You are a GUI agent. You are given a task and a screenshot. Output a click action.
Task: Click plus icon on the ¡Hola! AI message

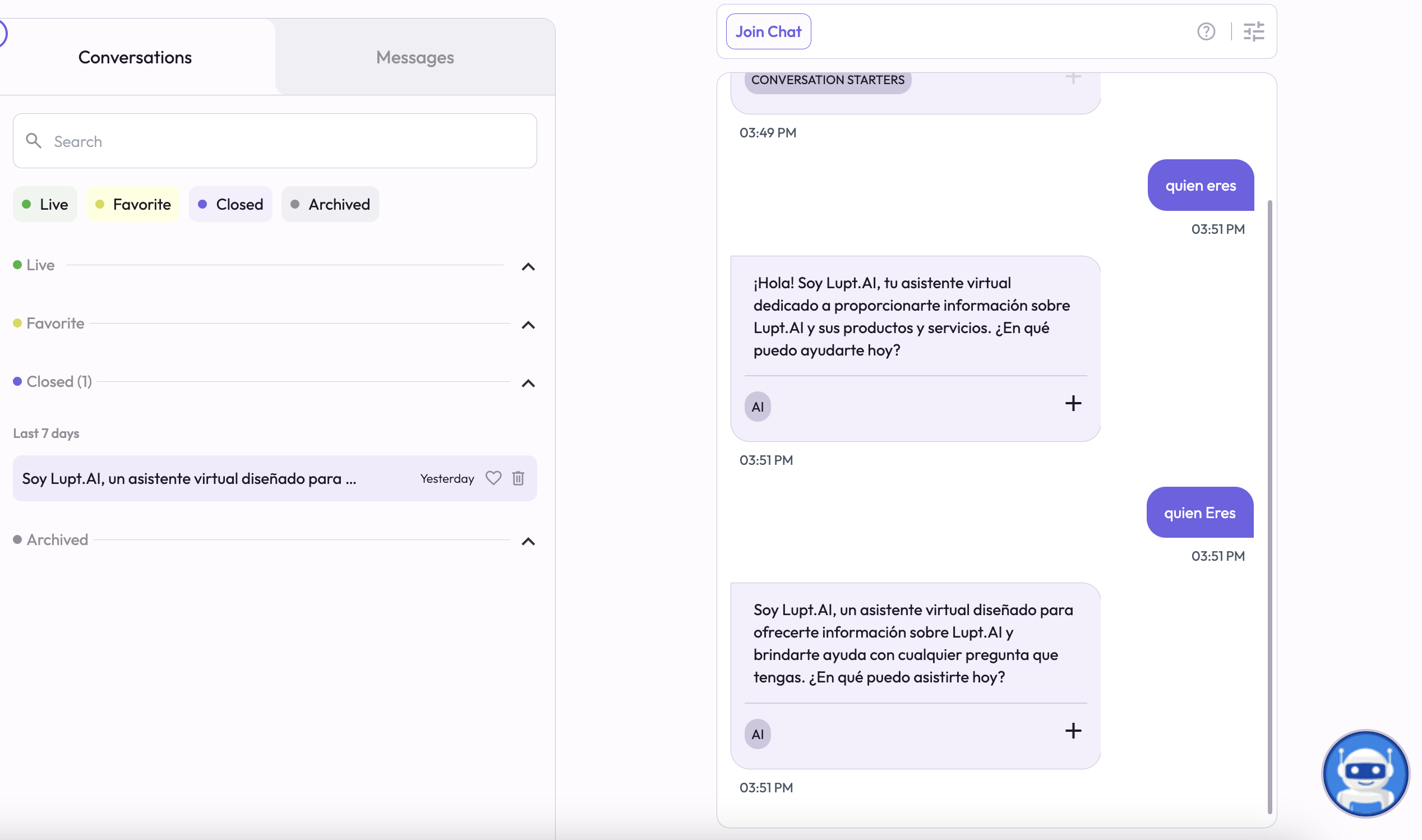1072,404
